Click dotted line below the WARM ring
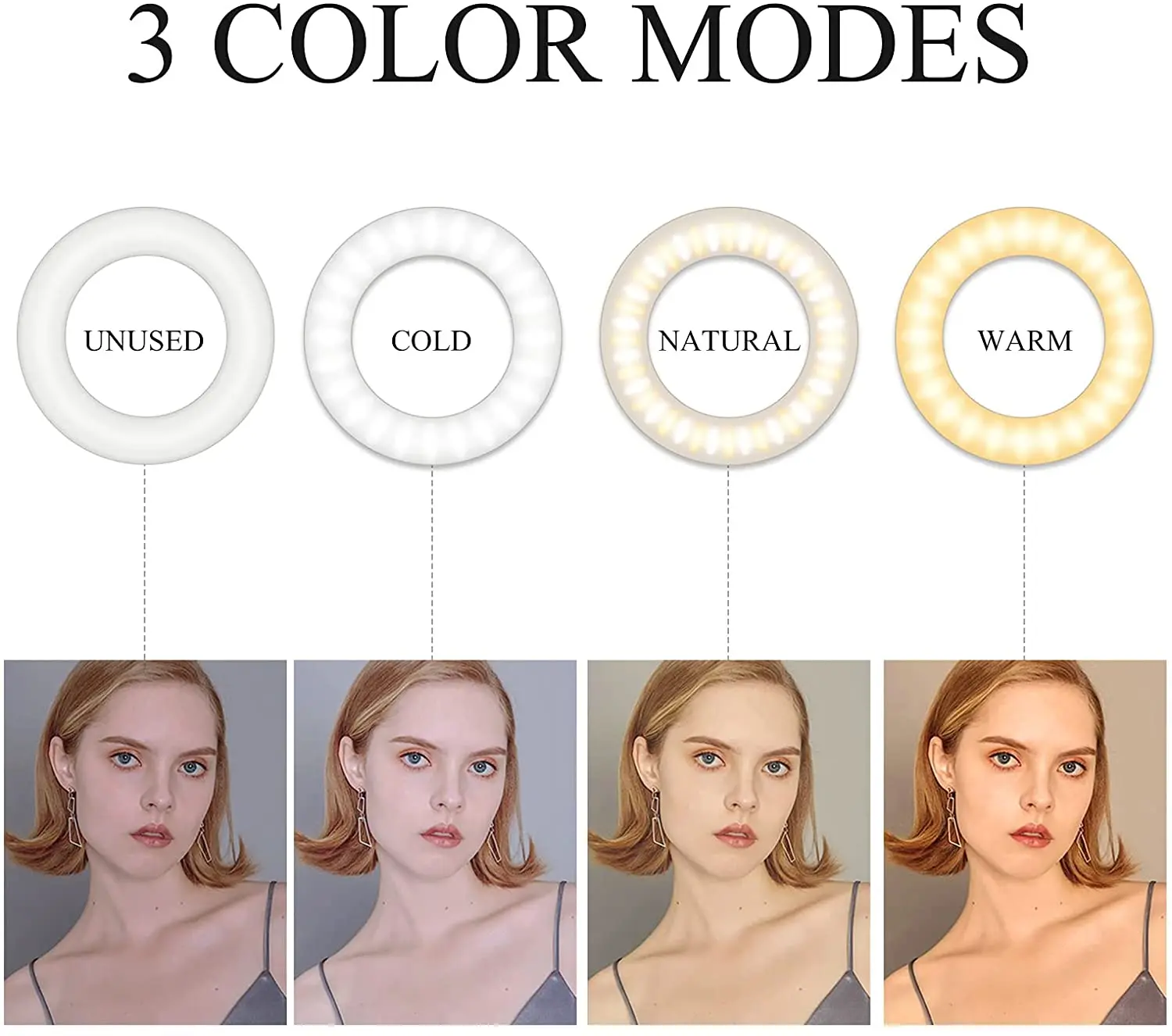This screenshot has height=1036, width=1172. (x=1025, y=564)
